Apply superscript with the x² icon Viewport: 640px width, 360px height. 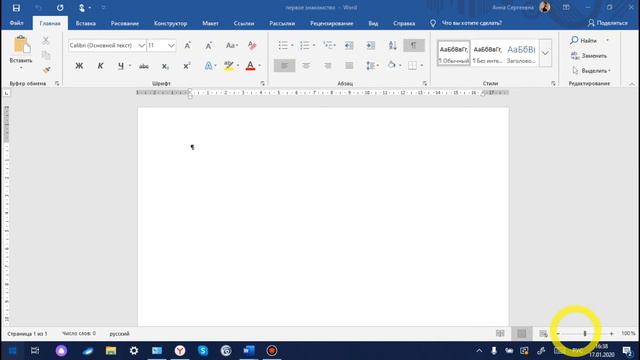[187, 66]
